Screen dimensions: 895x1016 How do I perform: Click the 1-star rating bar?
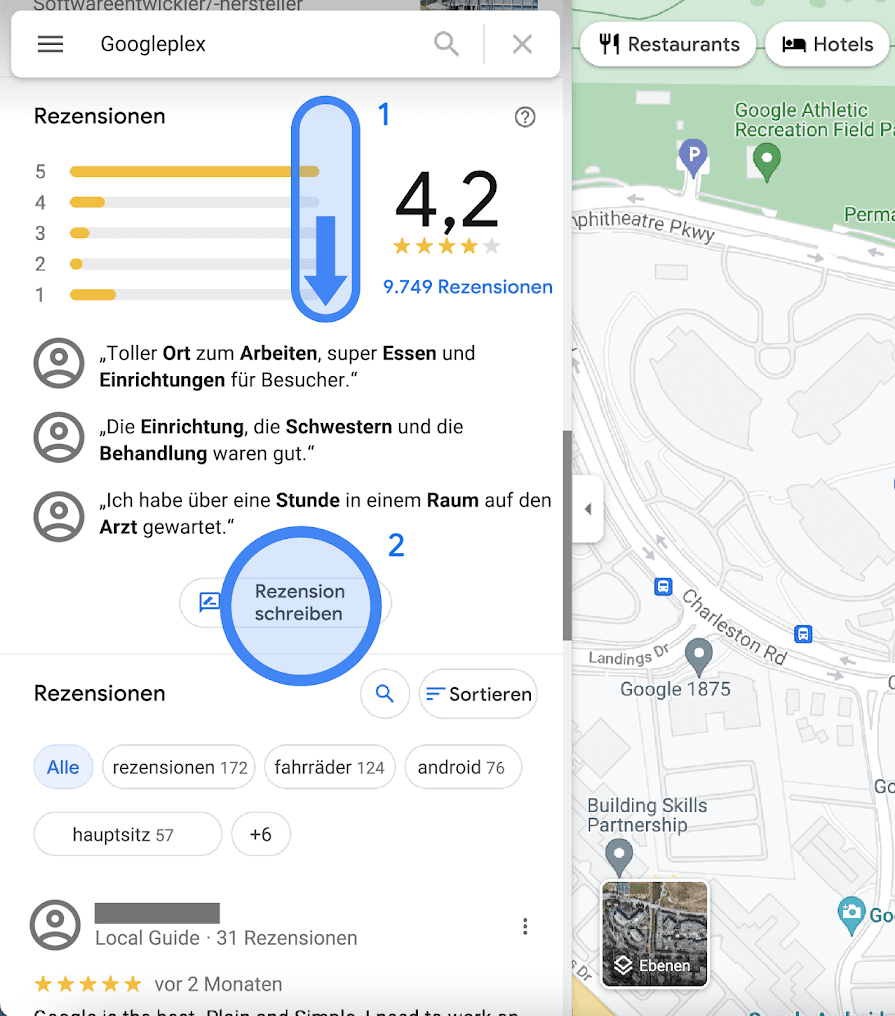[194, 295]
